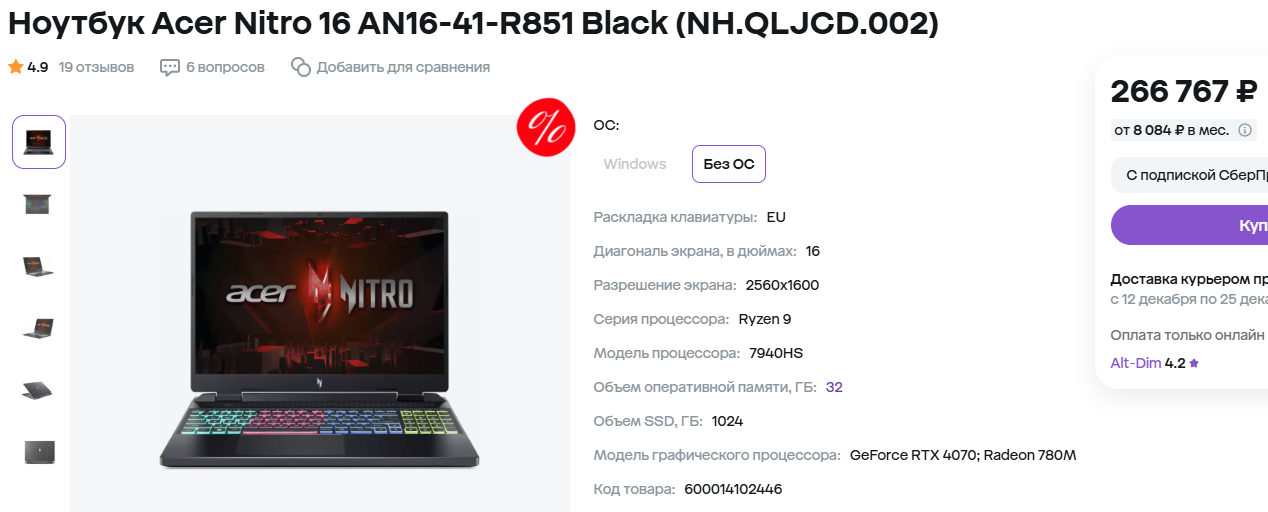
Task: Click the compare circles icon
Action: pyautogui.click(x=301, y=67)
